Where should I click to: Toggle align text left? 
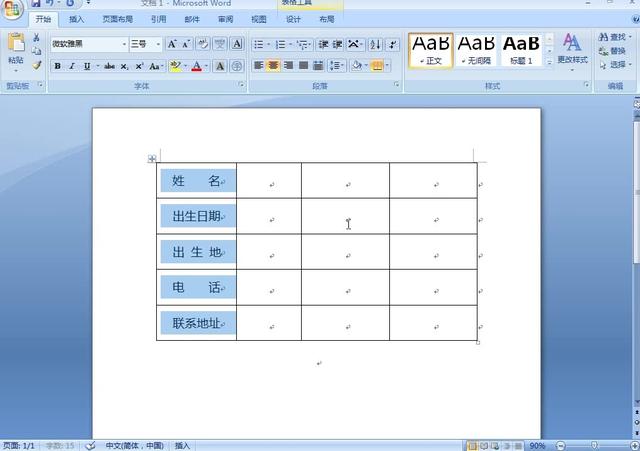258,66
